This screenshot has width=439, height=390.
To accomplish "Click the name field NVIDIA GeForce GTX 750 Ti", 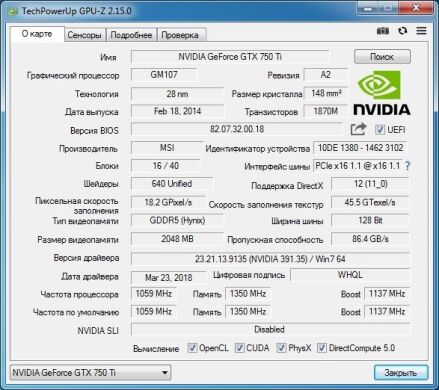I will pyautogui.click(x=230, y=57).
